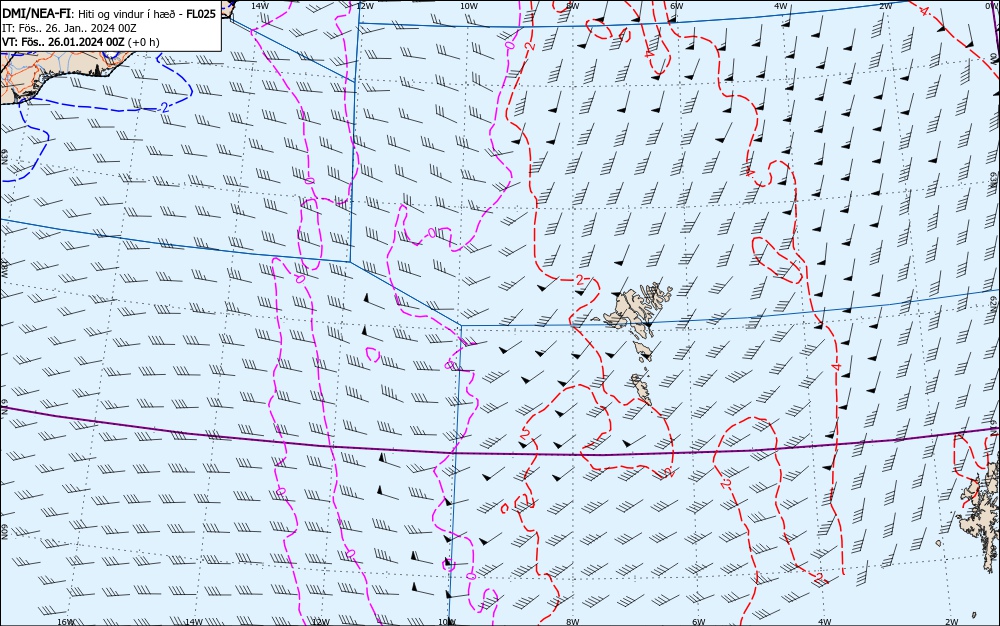1000x626 pixels.
Task: Click the 12W longitude label on top edge
Action: pyautogui.click(x=365, y=5)
